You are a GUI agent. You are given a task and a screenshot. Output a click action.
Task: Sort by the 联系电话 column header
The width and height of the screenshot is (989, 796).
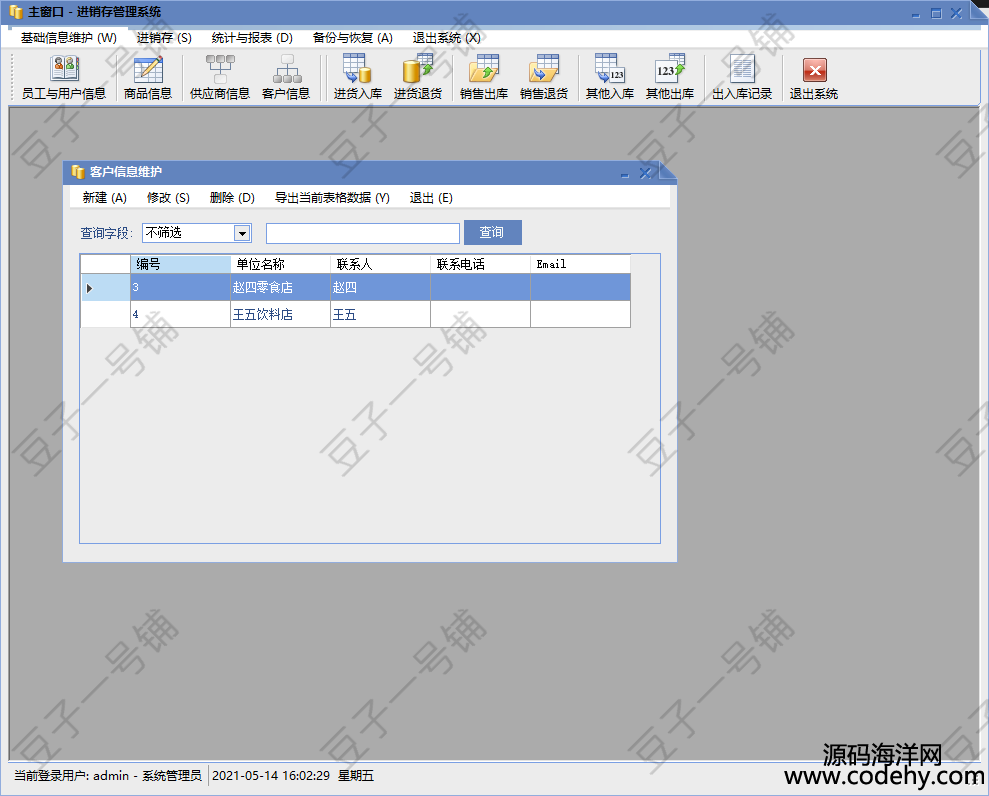tap(481, 264)
